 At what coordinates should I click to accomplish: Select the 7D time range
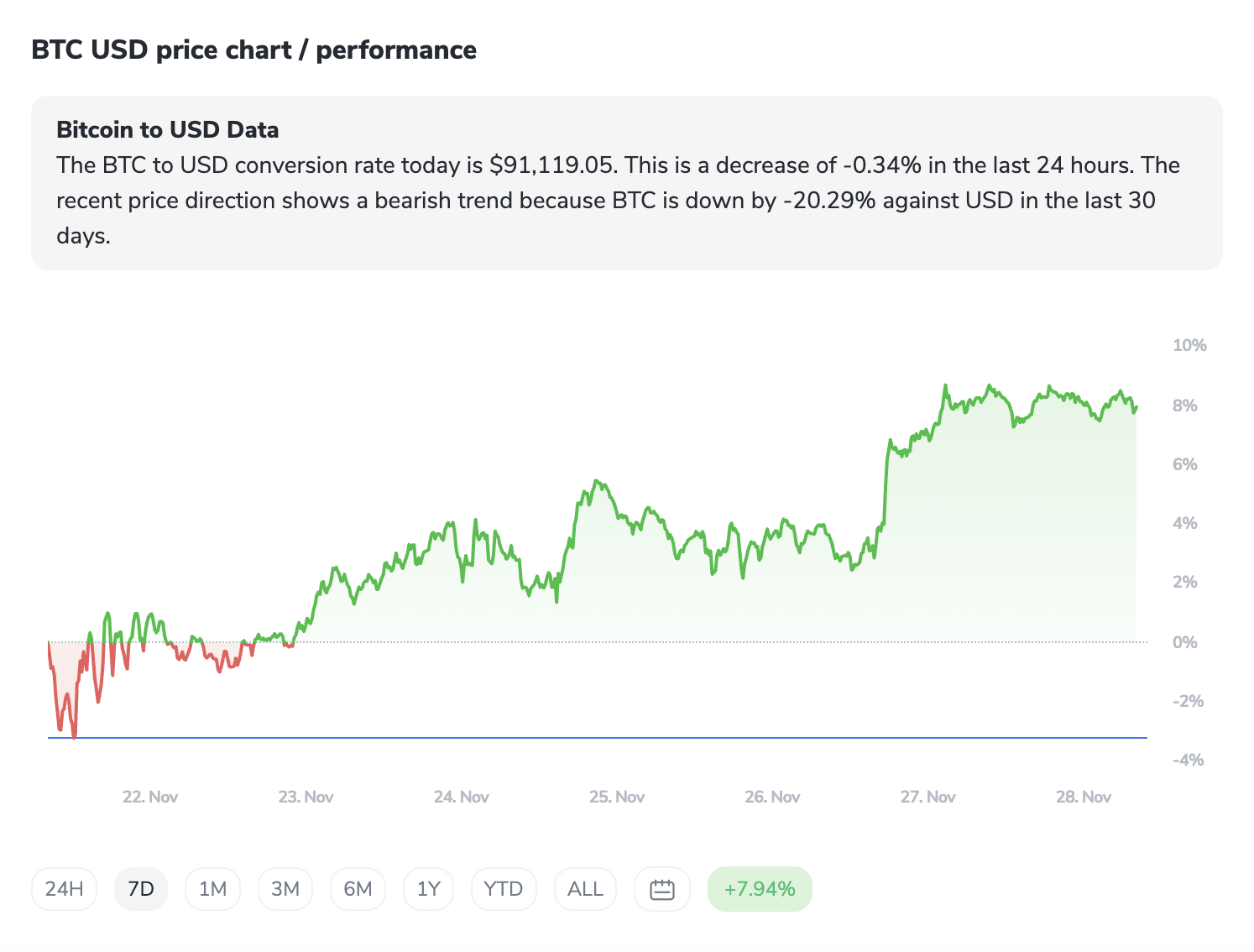(141, 889)
